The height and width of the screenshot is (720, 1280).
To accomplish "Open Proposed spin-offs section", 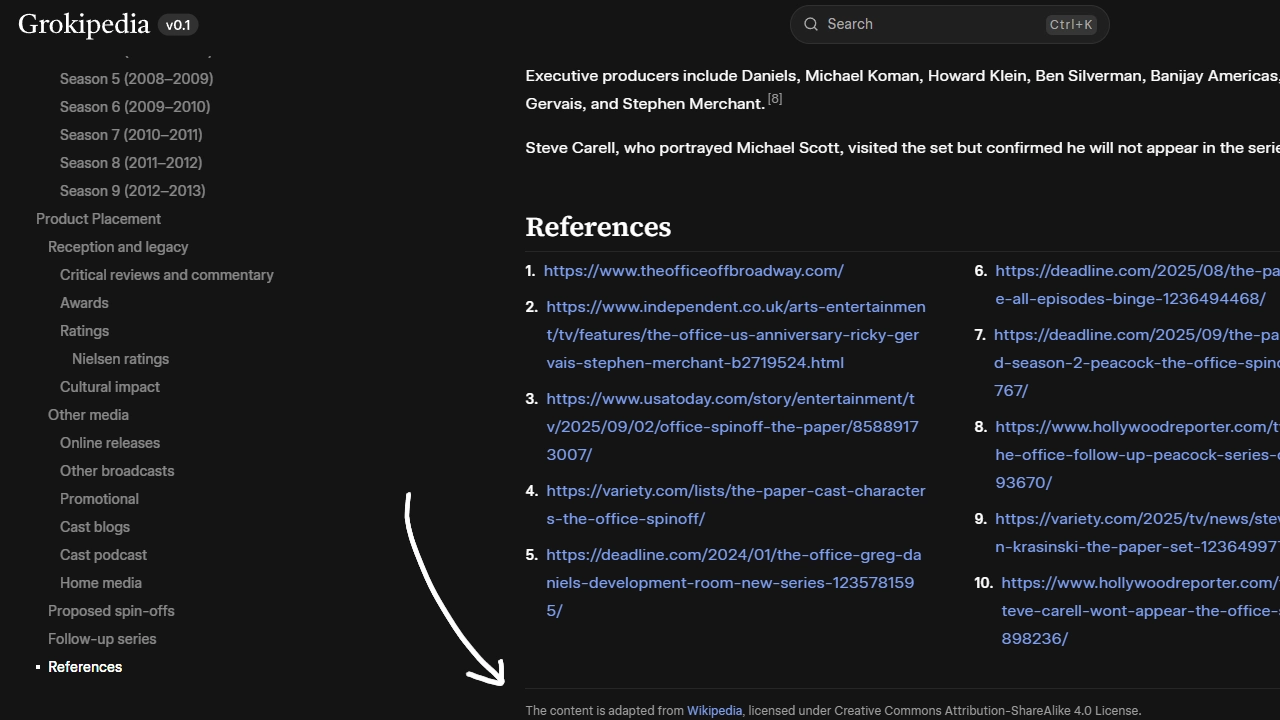I will click(x=111, y=611).
